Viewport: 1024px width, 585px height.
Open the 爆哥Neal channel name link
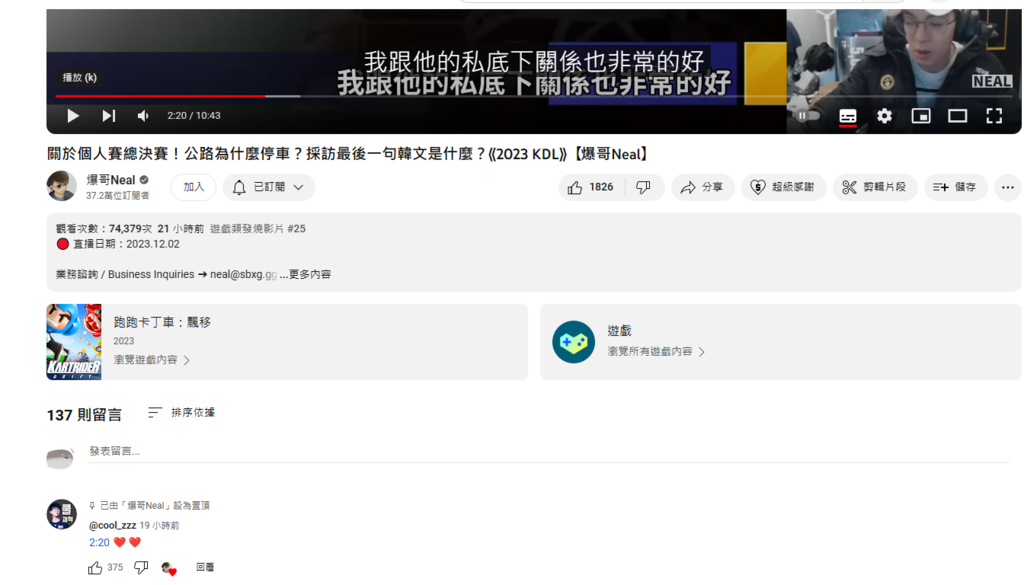pyautogui.click(x=110, y=180)
